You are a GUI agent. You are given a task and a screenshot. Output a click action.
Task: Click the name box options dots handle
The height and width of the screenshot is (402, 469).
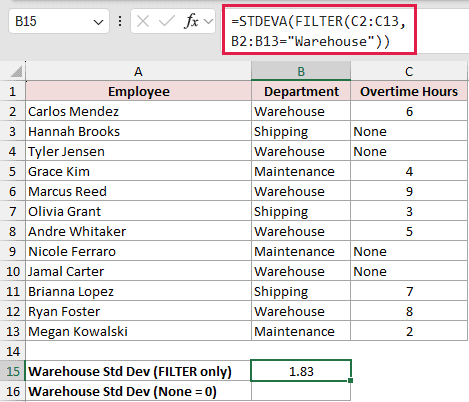click(120, 22)
